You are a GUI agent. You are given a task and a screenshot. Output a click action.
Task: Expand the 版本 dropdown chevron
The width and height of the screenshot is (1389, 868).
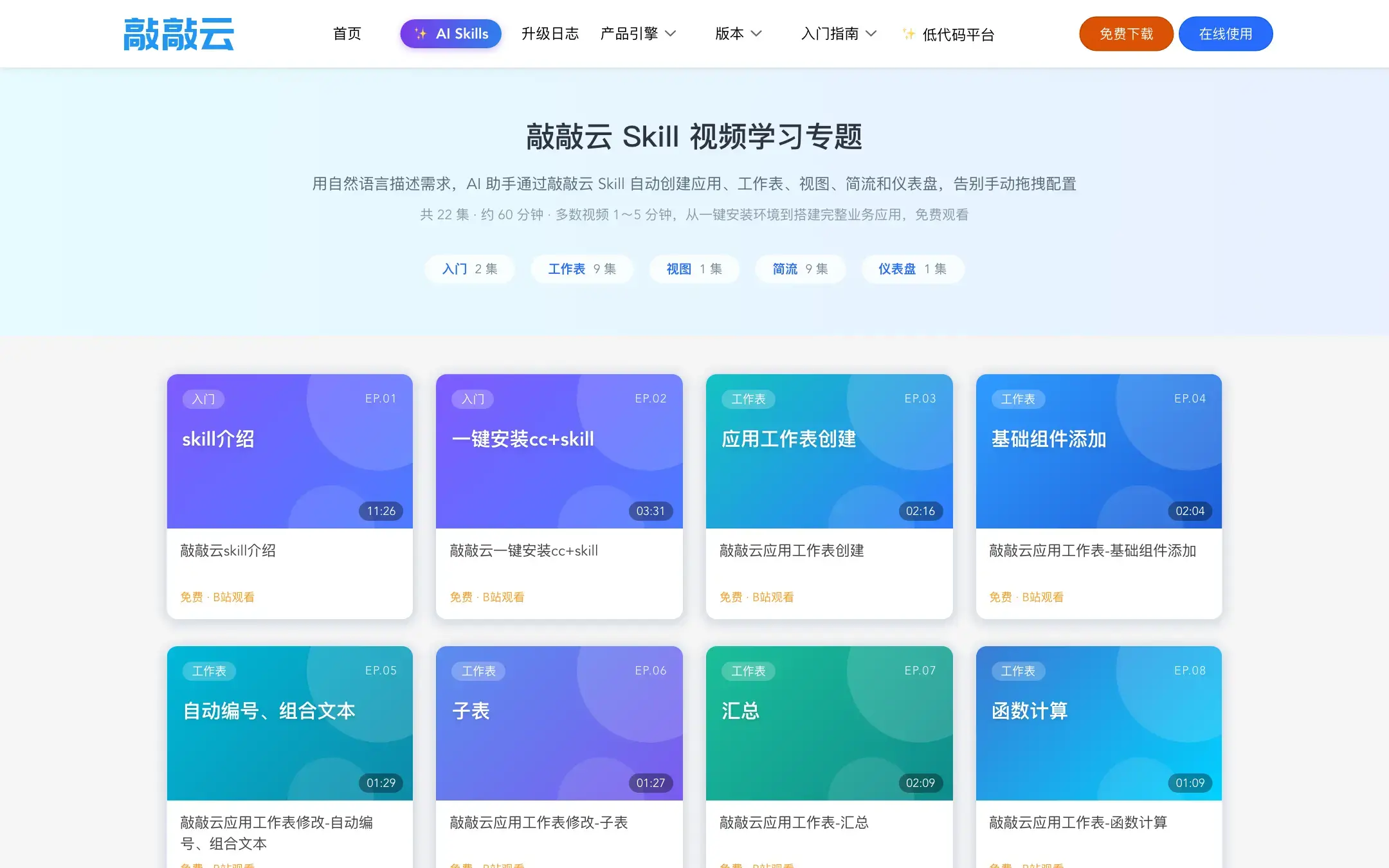tap(756, 33)
